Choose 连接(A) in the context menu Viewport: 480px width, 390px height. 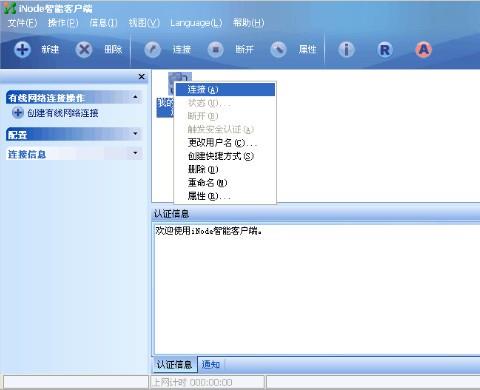225,89
